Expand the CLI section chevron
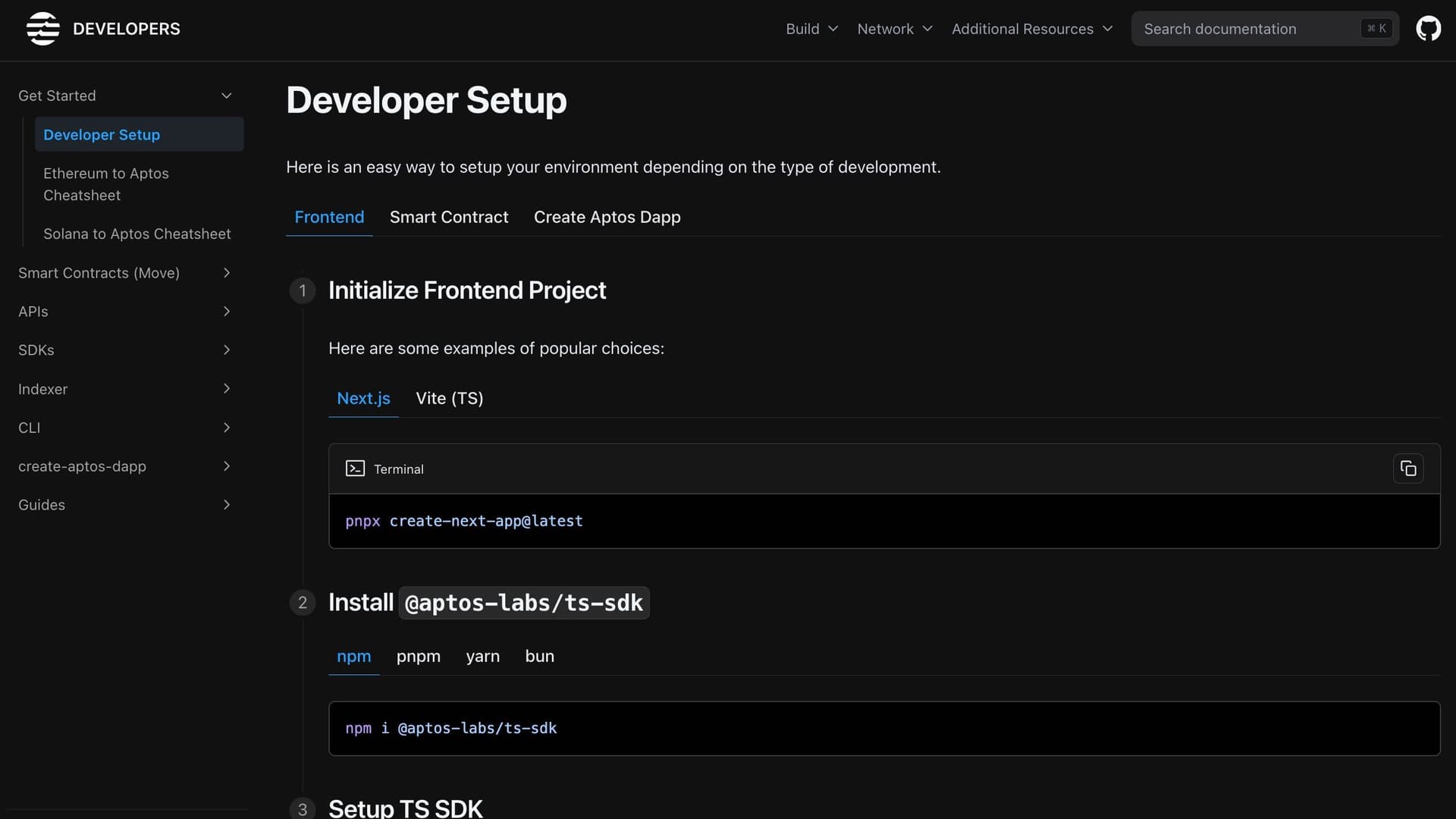This screenshot has width=1456, height=819. [226, 428]
